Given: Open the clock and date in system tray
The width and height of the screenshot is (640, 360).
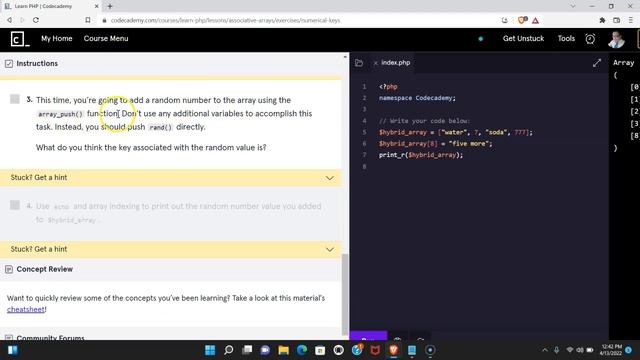Looking at the screenshot, I should click(x=611, y=350).
